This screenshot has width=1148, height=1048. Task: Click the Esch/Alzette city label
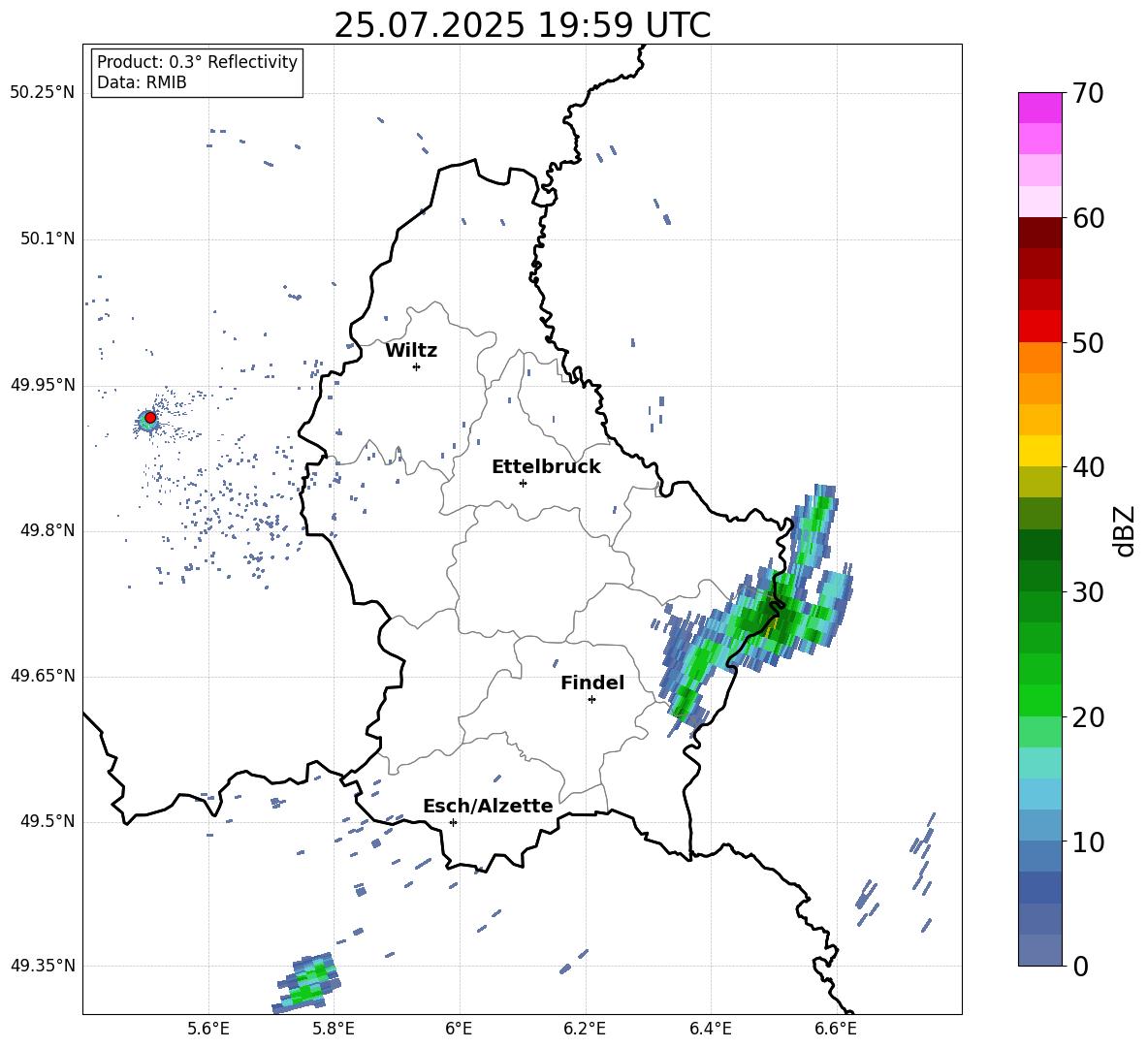click(488, 806)
